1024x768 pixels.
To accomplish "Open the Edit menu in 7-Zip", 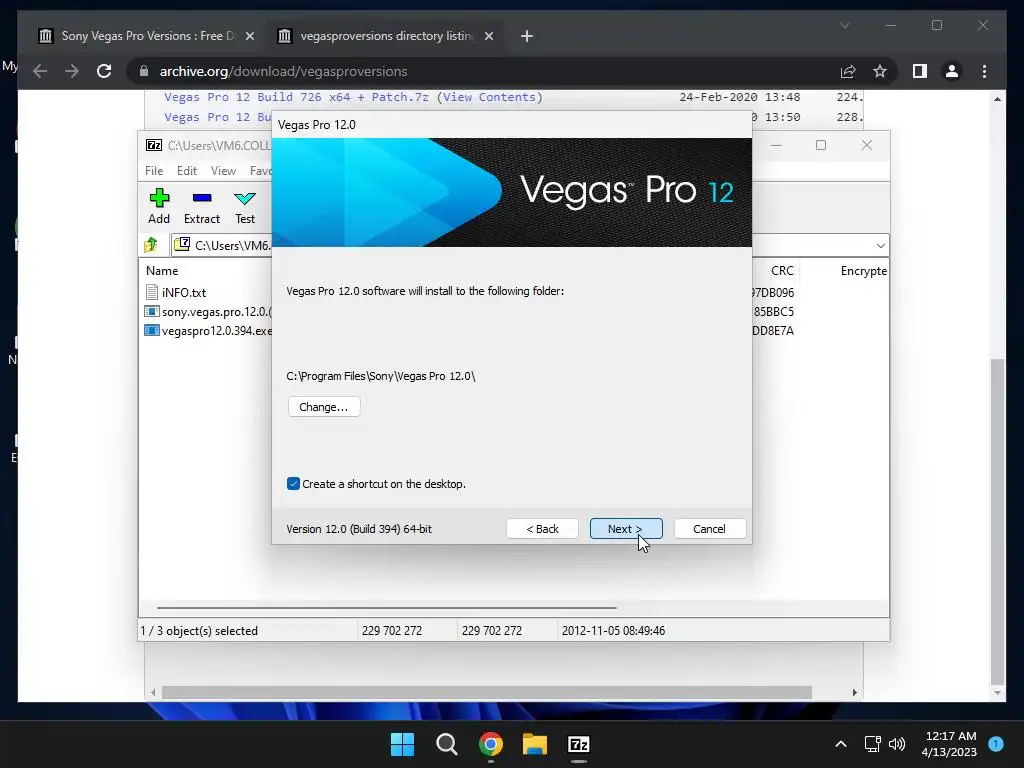I will point(187,170).
